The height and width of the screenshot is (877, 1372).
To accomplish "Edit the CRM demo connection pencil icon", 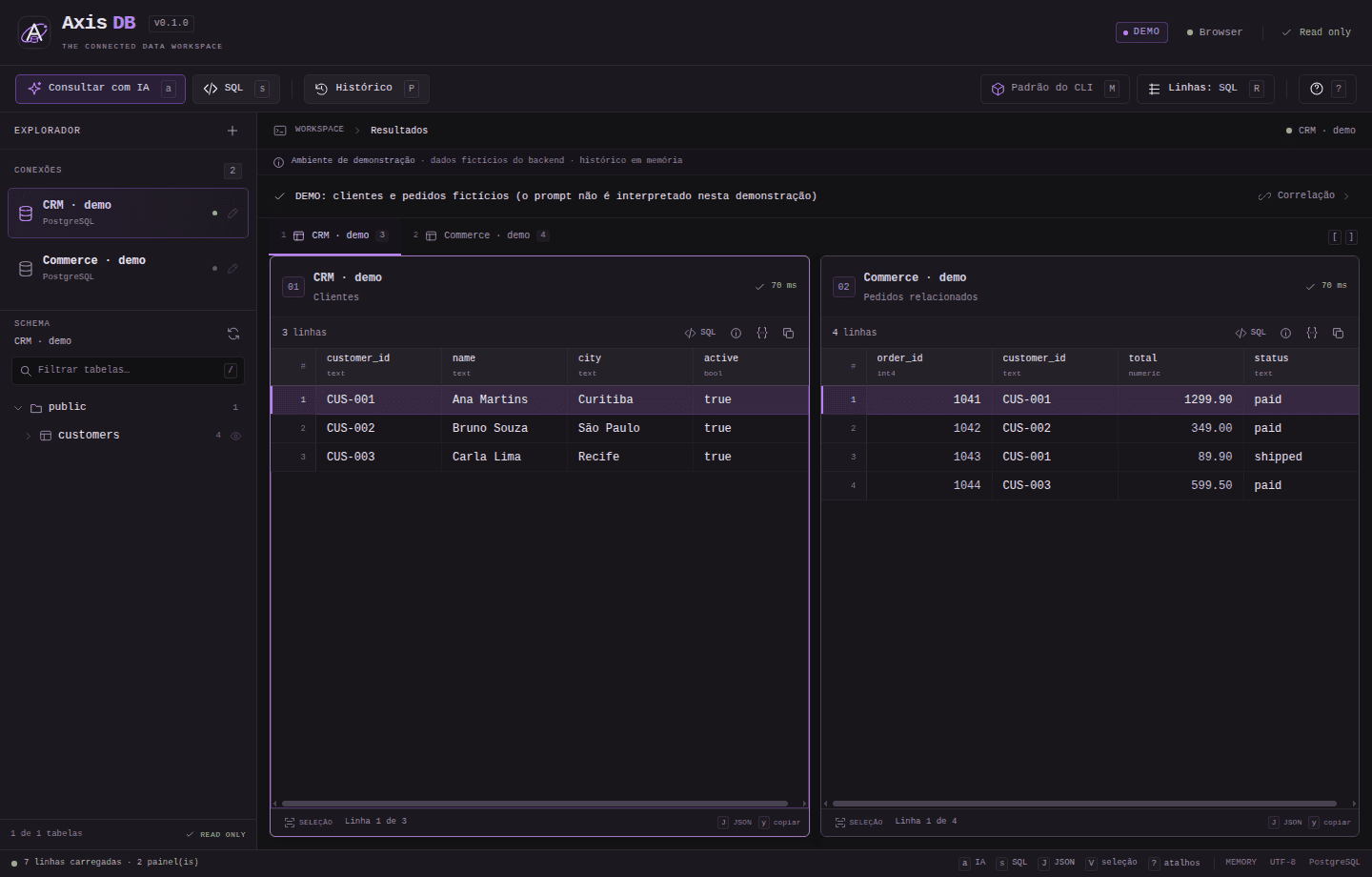I will [x=232, y=213].
